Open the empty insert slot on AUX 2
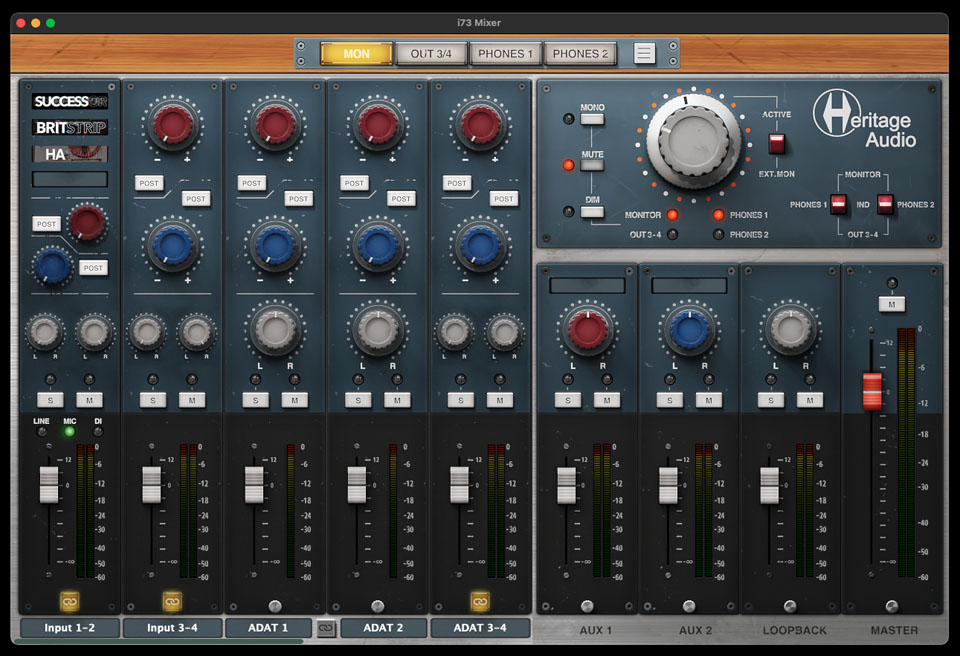Screen dimensions: 960x656 pyautogui.click(x=689, y=286)
